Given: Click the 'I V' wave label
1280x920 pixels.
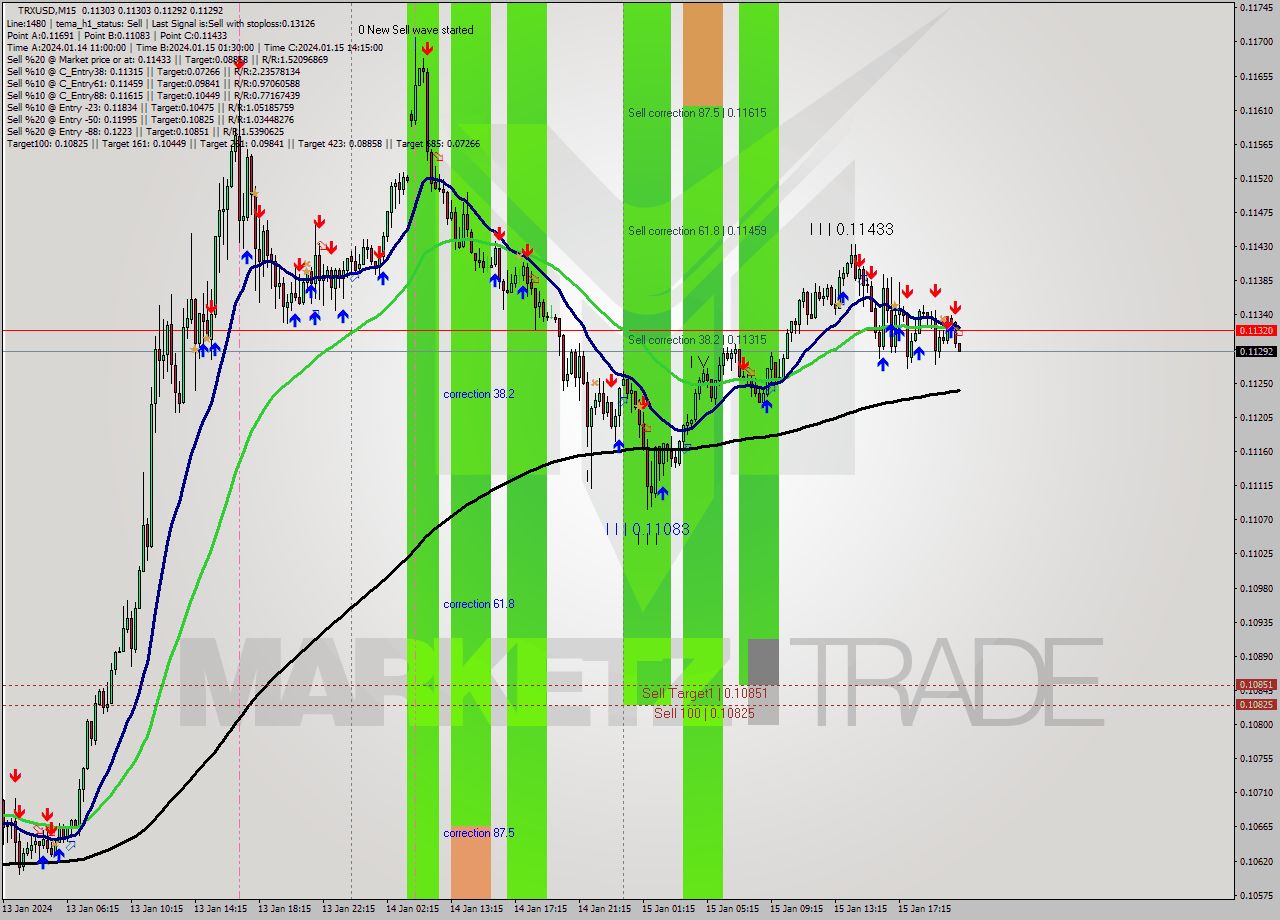Looking at the screenshot, I should tap(699, 361).
